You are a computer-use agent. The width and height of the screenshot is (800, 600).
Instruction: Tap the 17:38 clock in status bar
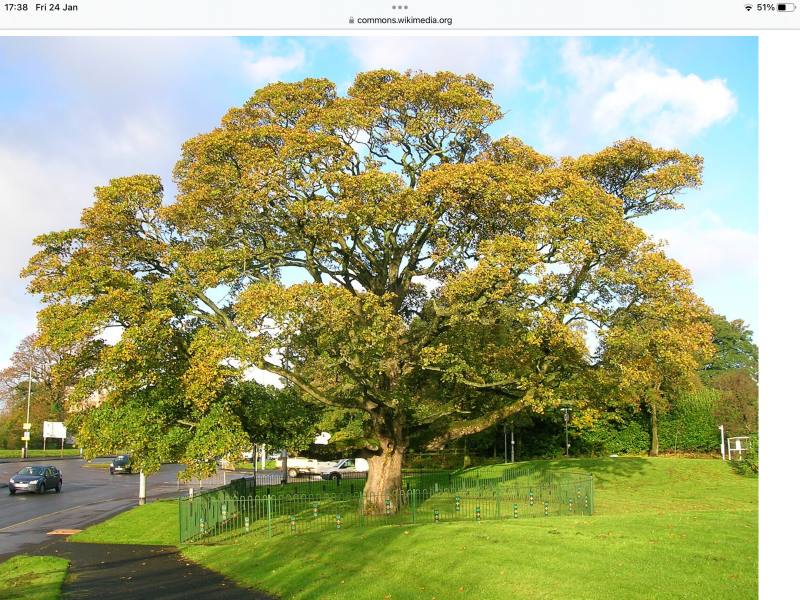[x=16, y=7]
